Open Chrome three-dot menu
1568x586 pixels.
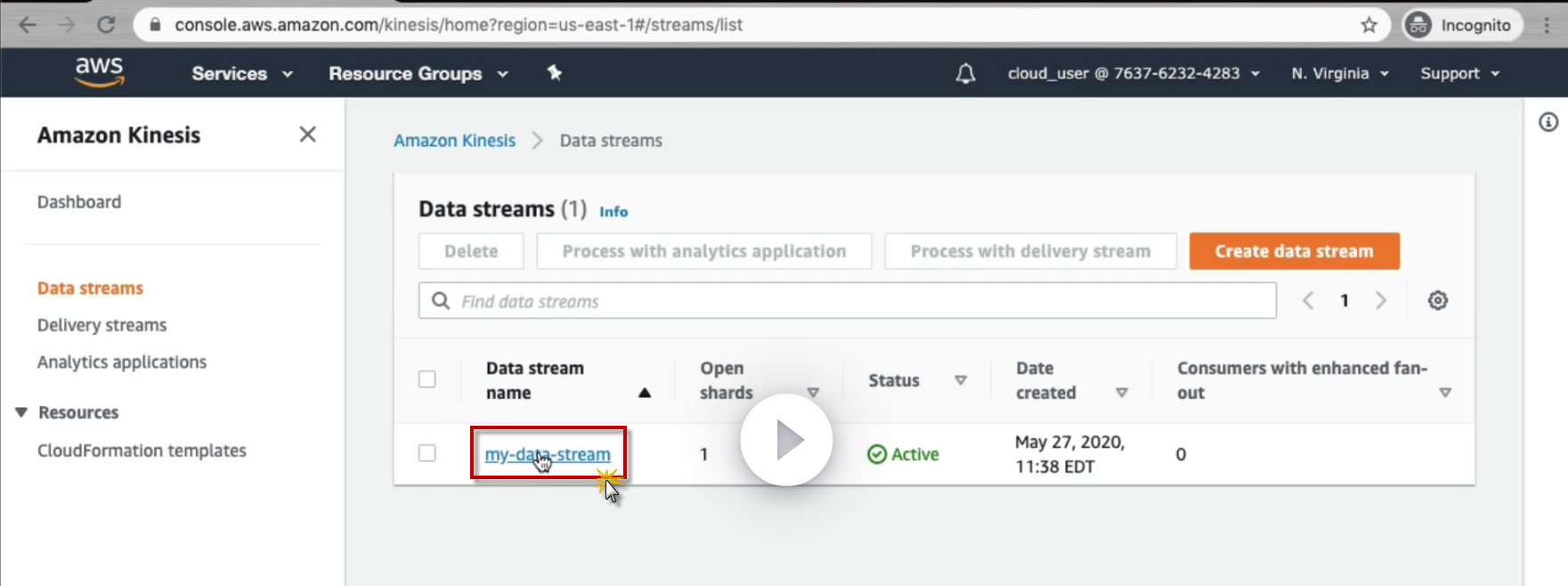pos(1547,25)
